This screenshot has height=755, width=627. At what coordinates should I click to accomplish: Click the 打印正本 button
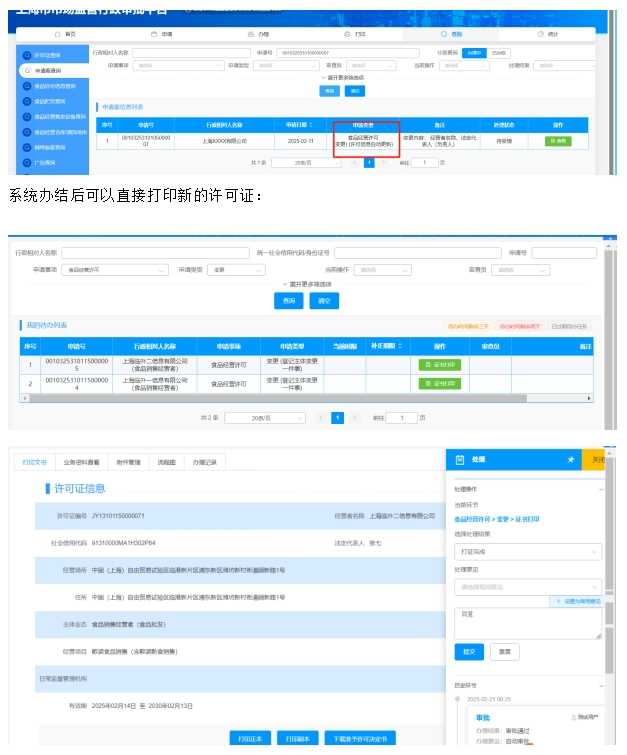coord(250,738)
